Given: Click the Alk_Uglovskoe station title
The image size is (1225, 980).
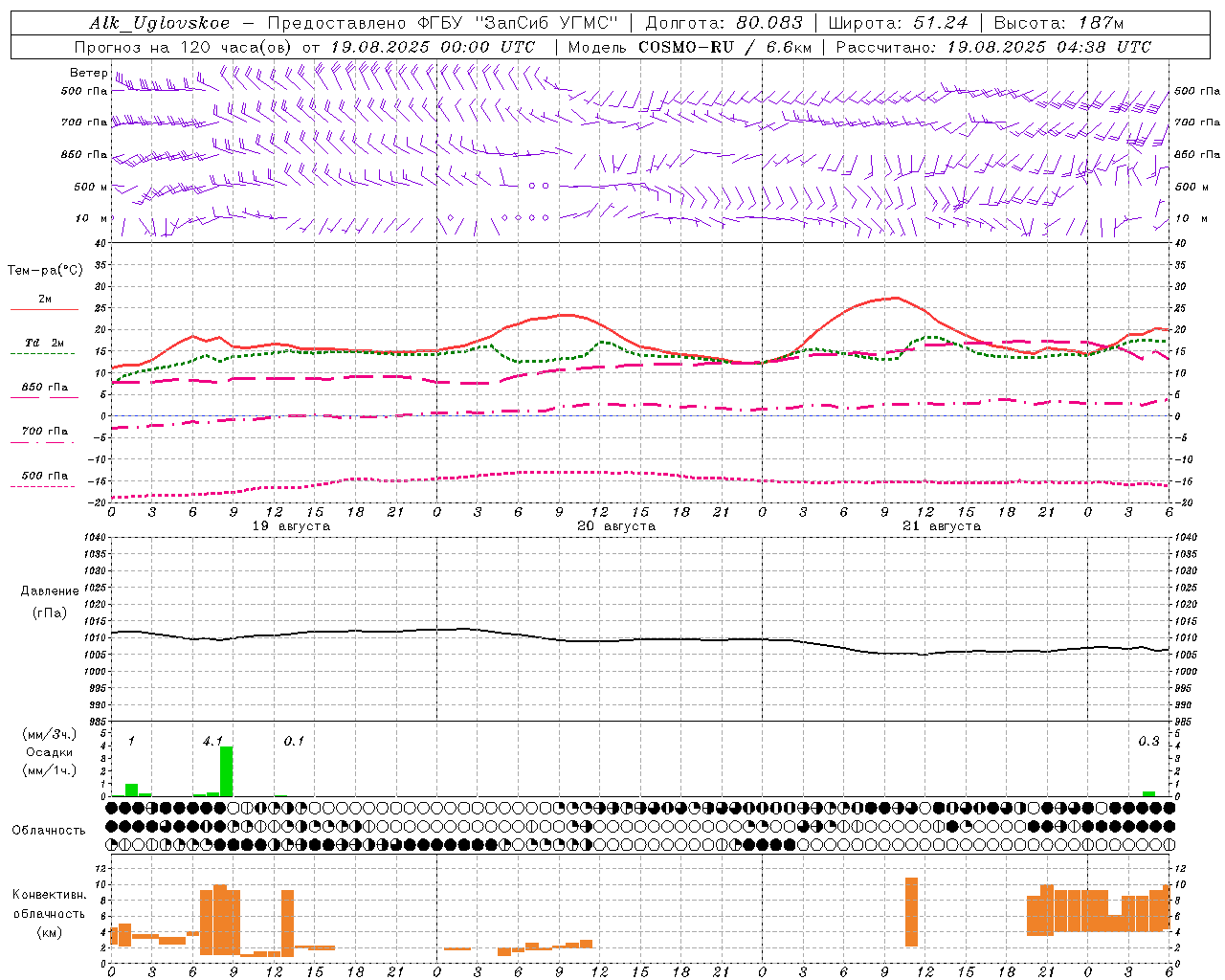Looking at the screenshot, I should (160, 23).
